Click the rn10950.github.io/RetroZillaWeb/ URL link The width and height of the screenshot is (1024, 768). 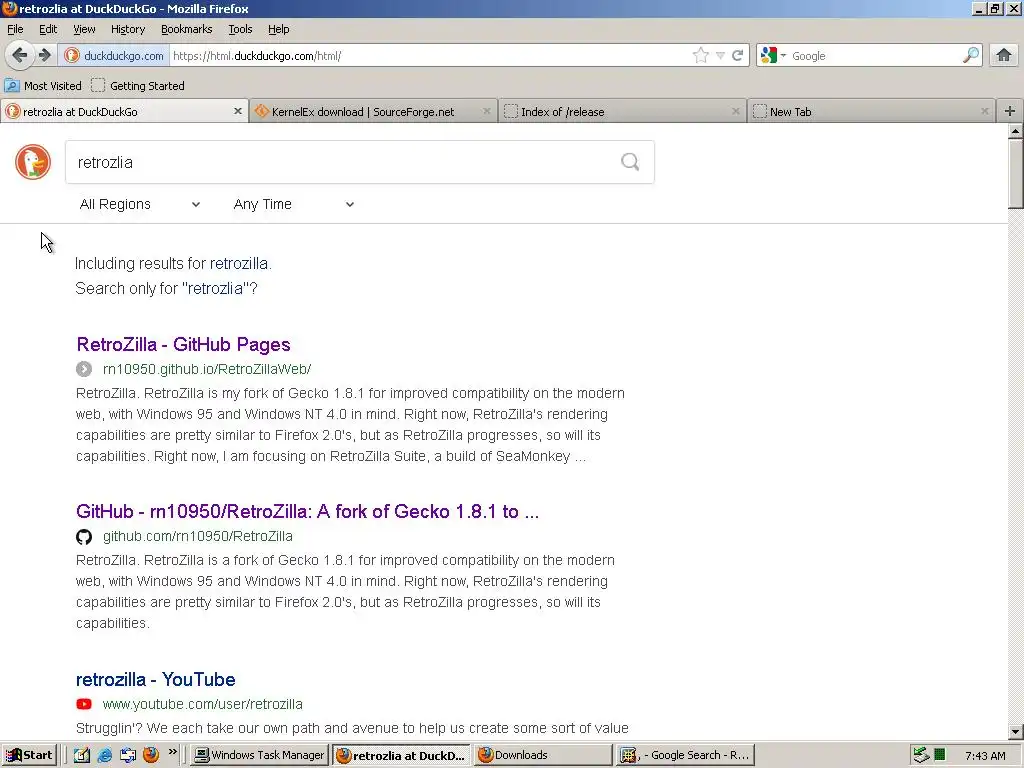tap(207, 369)
